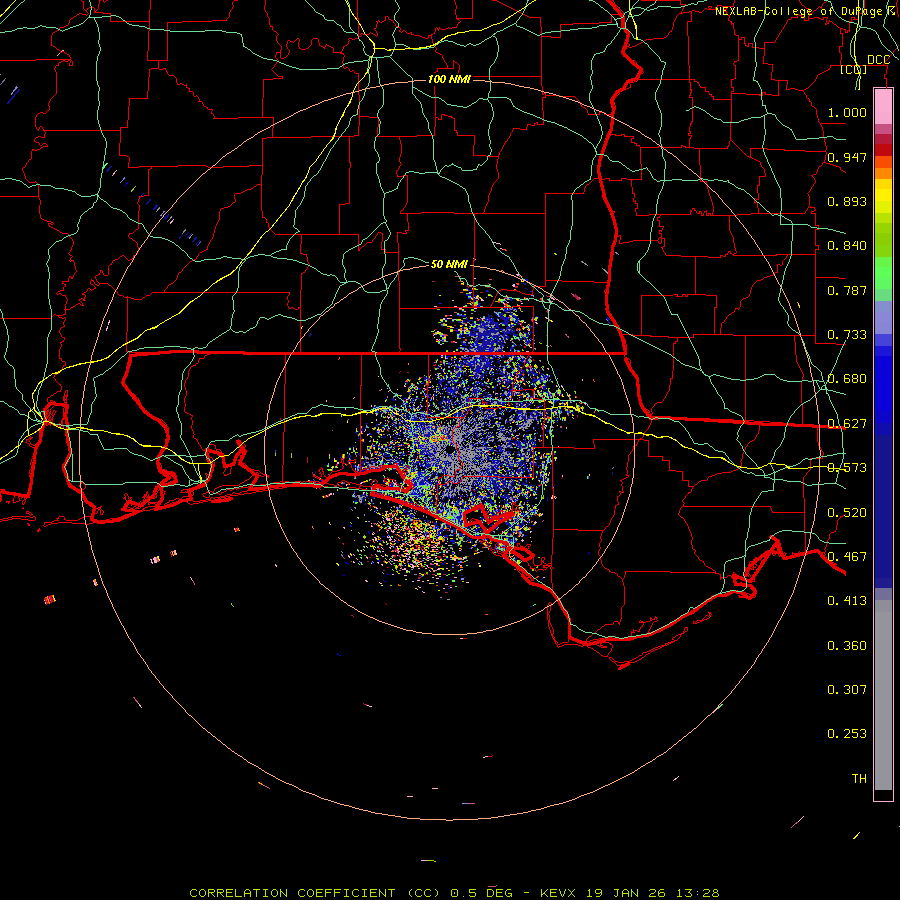Viewport: 900px width, 900px height.
Task: Click the 0.573 scale value
Action: click(847, 467)
